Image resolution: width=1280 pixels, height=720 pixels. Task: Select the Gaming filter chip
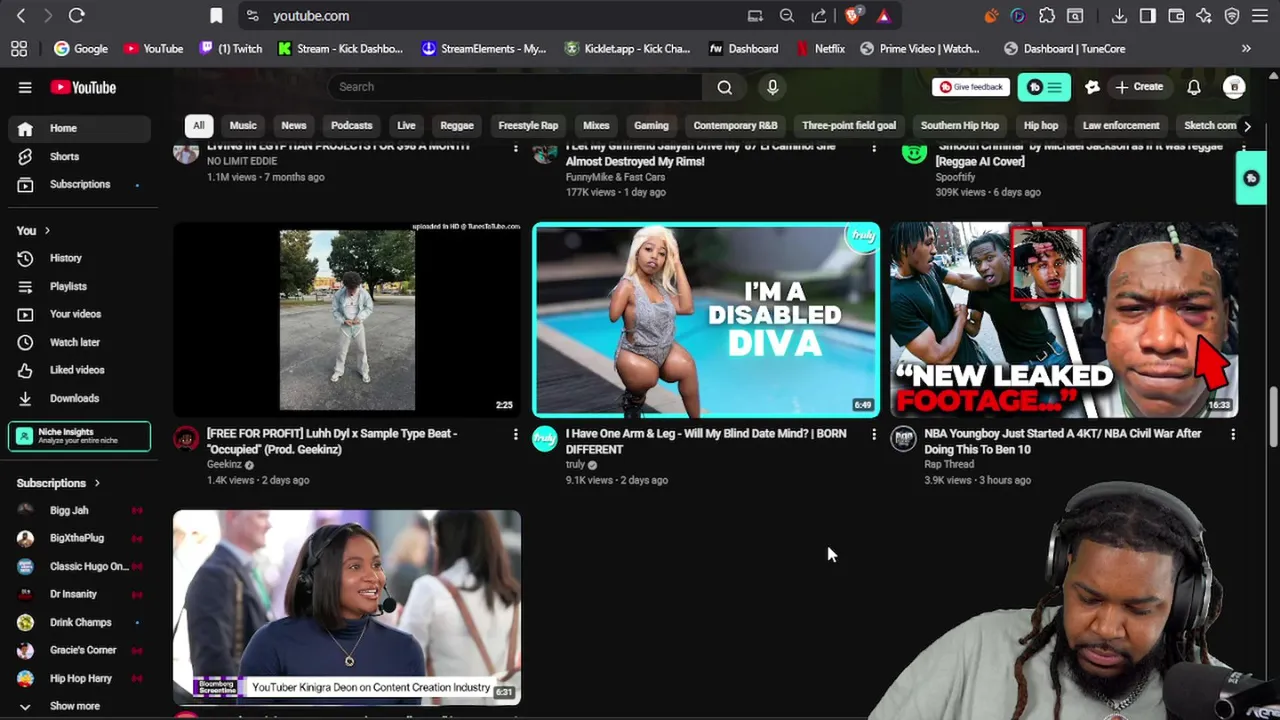pos(651,125)
